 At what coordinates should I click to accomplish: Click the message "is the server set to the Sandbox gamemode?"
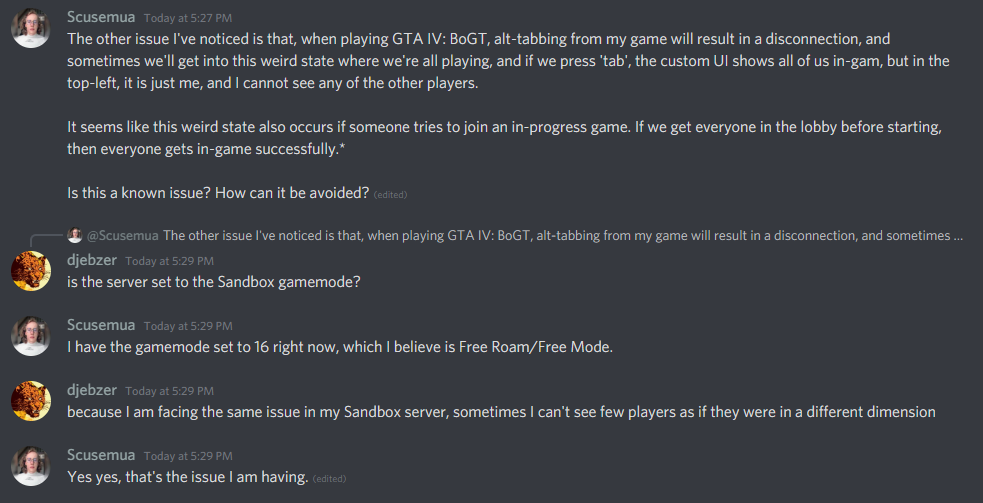click(x=214, y=282)
